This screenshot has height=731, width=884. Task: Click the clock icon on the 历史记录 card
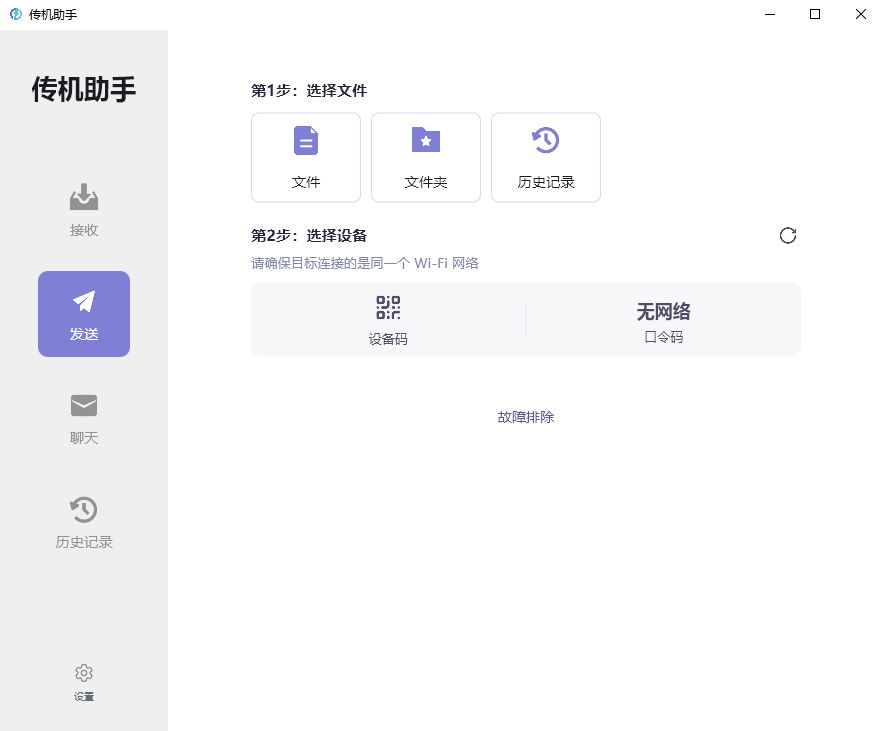click(546, 141)
